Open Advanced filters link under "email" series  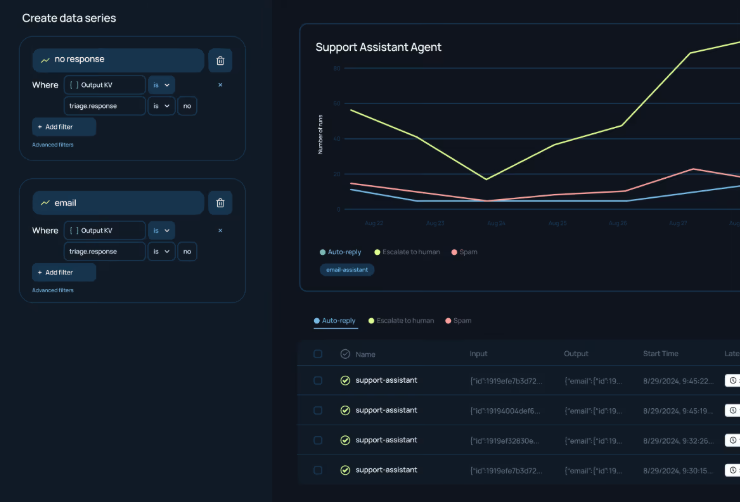53,290
